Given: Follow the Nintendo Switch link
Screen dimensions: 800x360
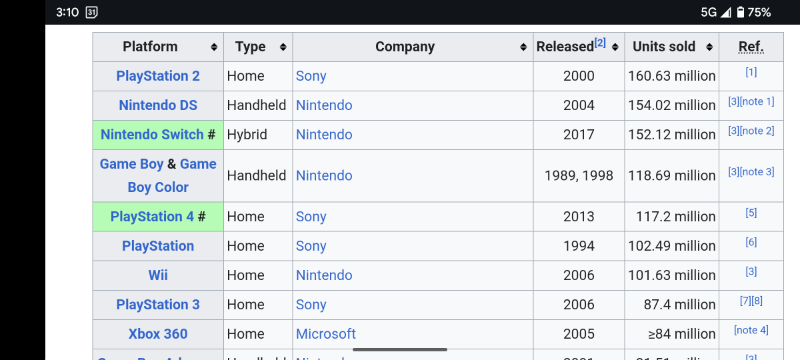Looking at the screenshot, I should 152,135.
